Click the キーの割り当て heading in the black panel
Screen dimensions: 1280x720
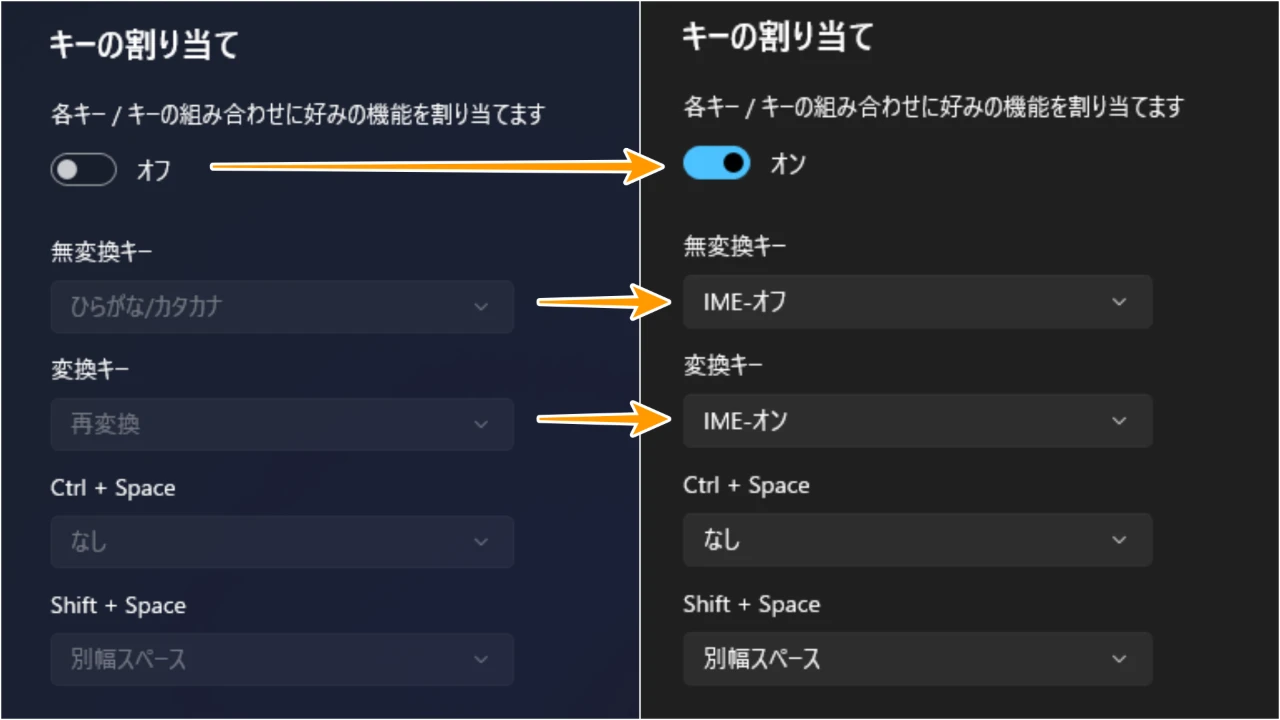click(x=777, y=38)
